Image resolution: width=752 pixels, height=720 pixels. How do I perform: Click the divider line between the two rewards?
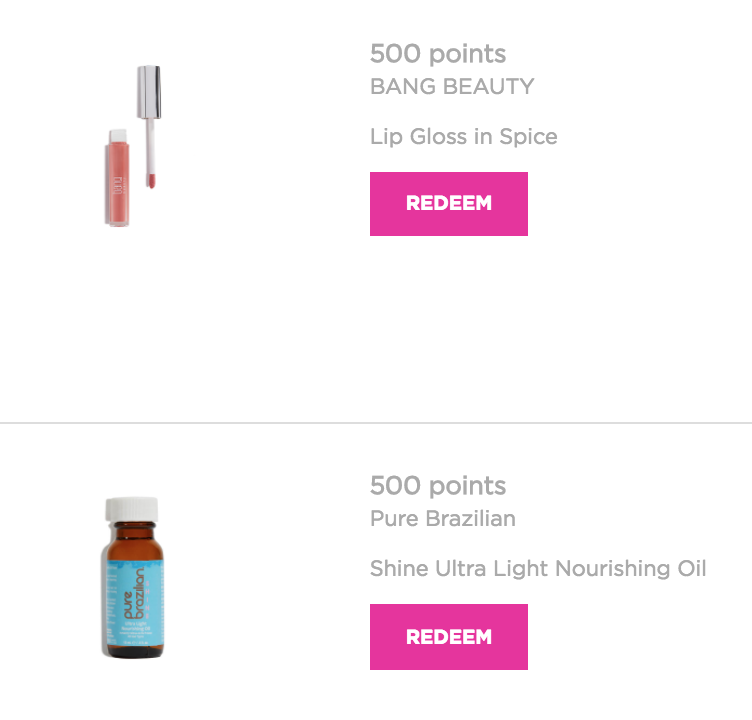coord(376,423)
